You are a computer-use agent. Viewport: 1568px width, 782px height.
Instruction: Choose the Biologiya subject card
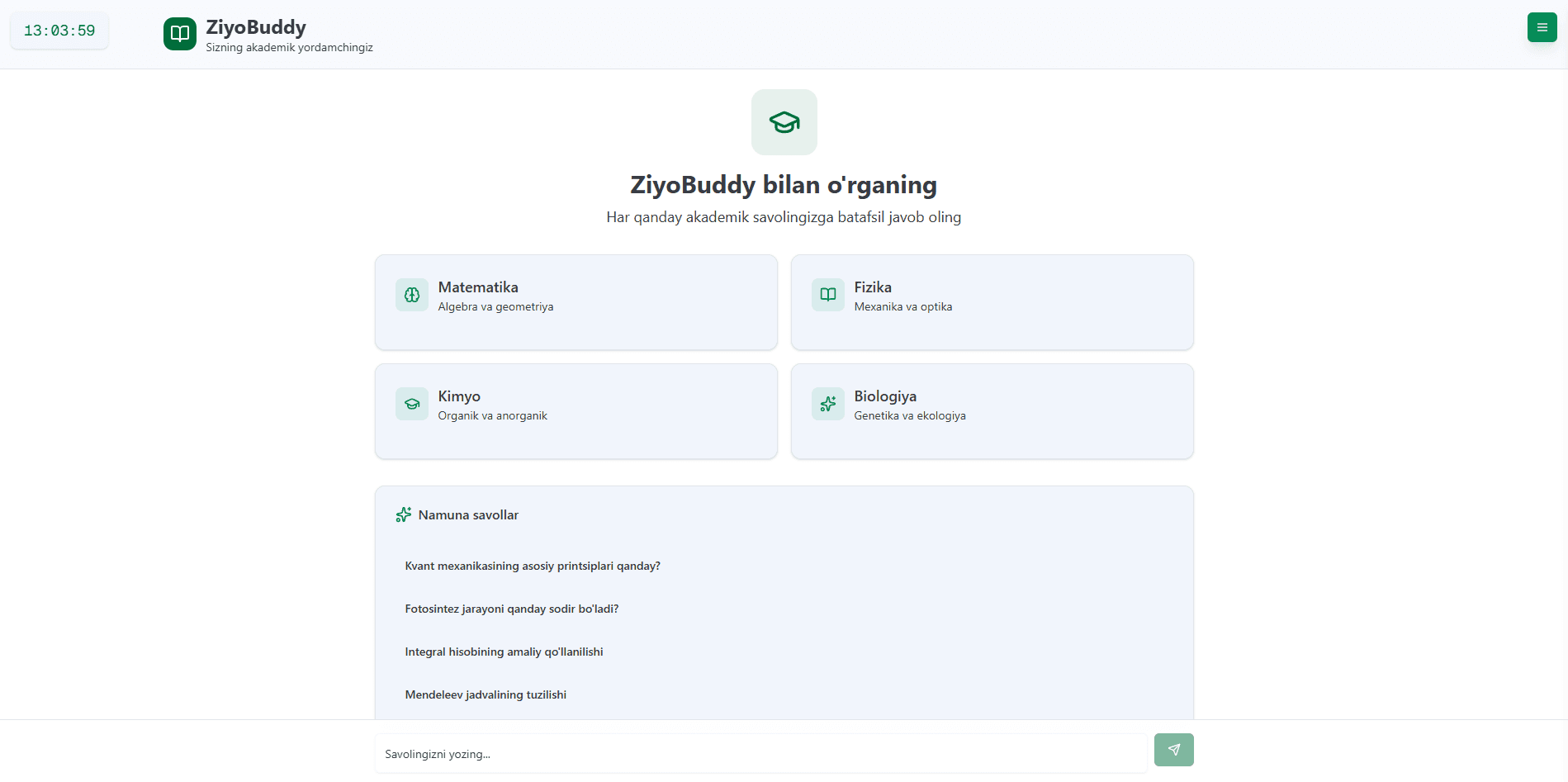[992, 411]
